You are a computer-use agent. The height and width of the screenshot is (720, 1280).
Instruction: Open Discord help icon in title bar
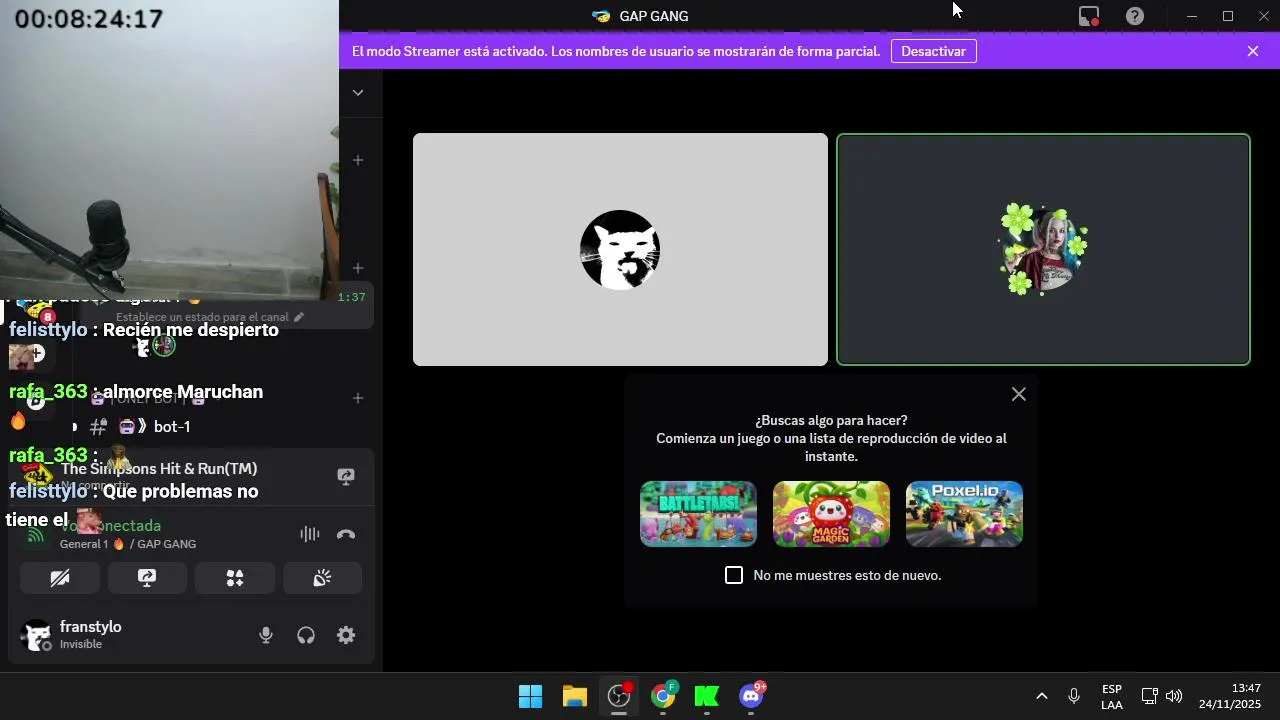click(x=1134, y=16)
